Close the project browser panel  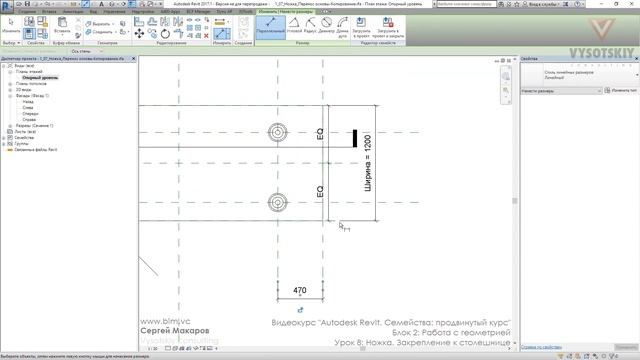[x=133, y=59]
